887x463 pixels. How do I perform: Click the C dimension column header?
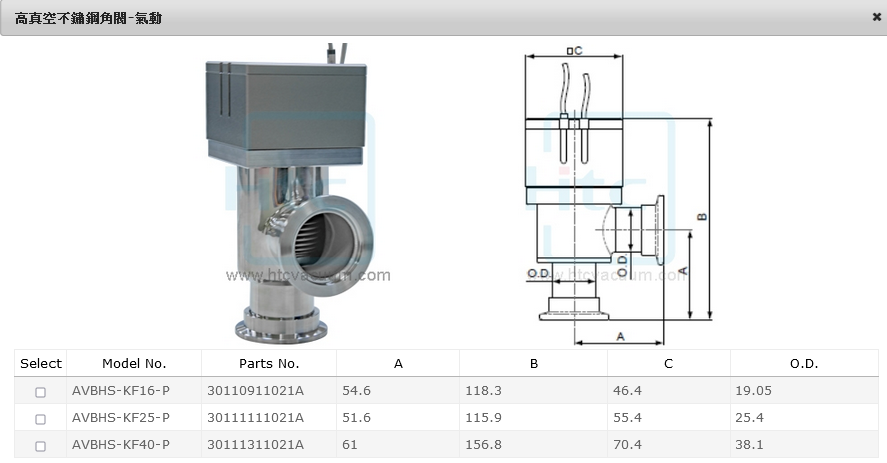pos(668,364)
